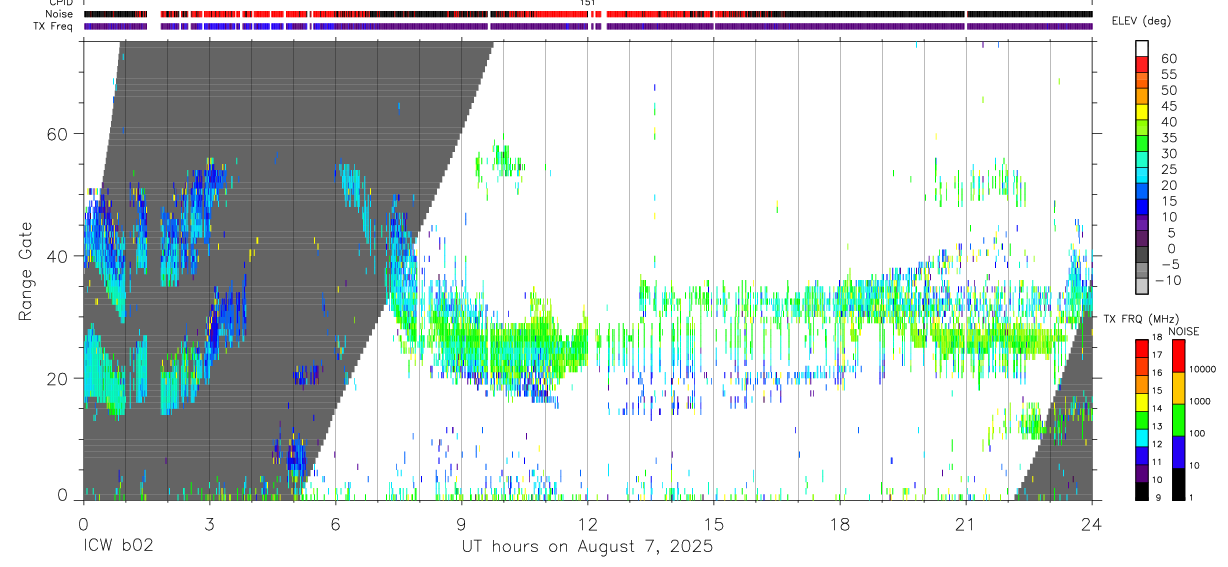Viewport: 1228px width, 567px height.
Task: Click the 'NOISE' colorbar title
Action: click(x=1184, y=331)
